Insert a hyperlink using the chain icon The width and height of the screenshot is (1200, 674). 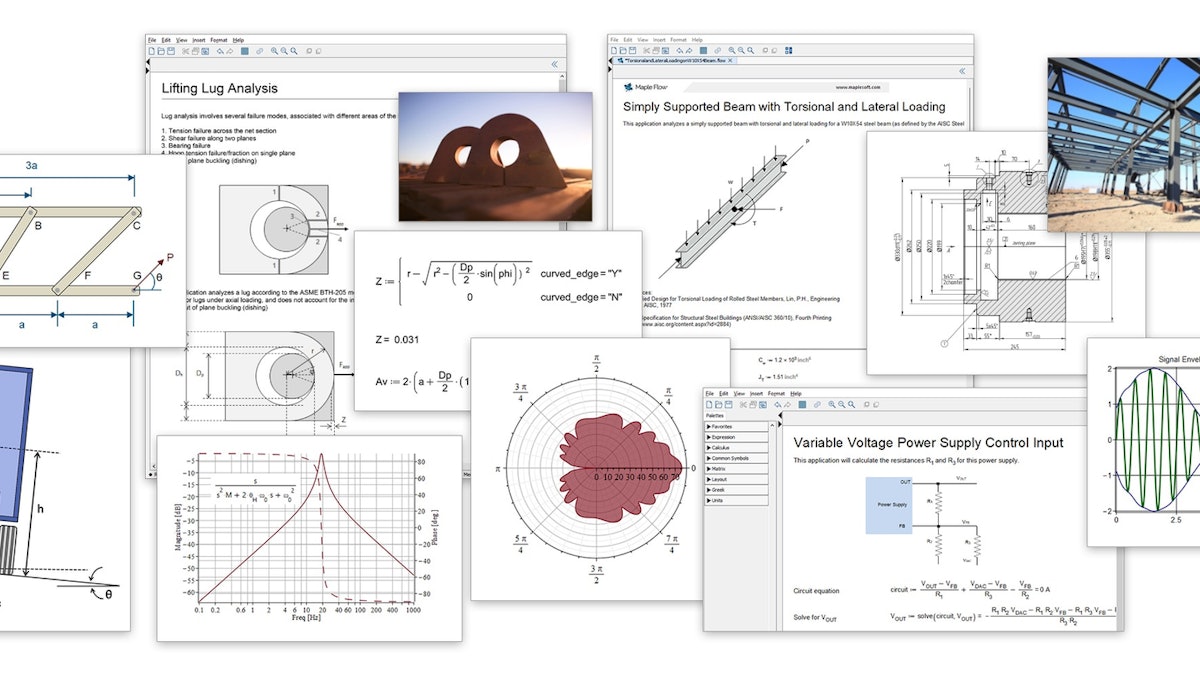tap(717, 50)
